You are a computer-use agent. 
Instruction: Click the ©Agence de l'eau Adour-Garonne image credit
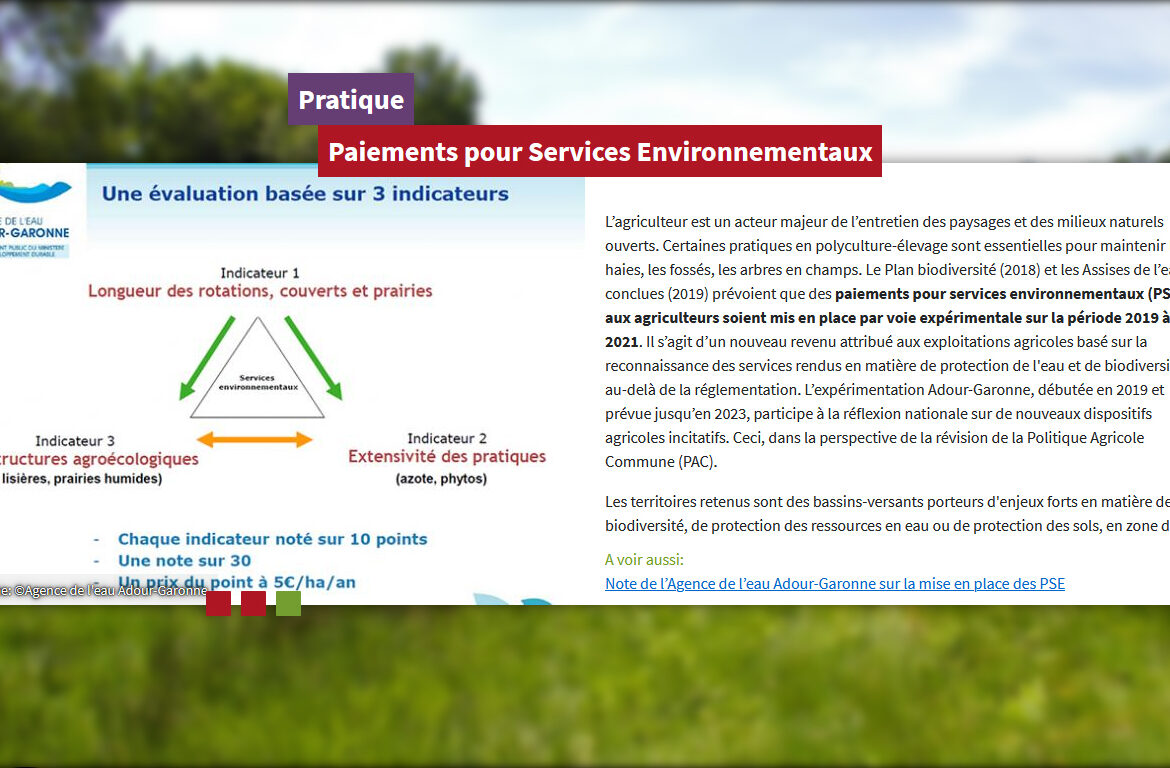click(104, 590)
